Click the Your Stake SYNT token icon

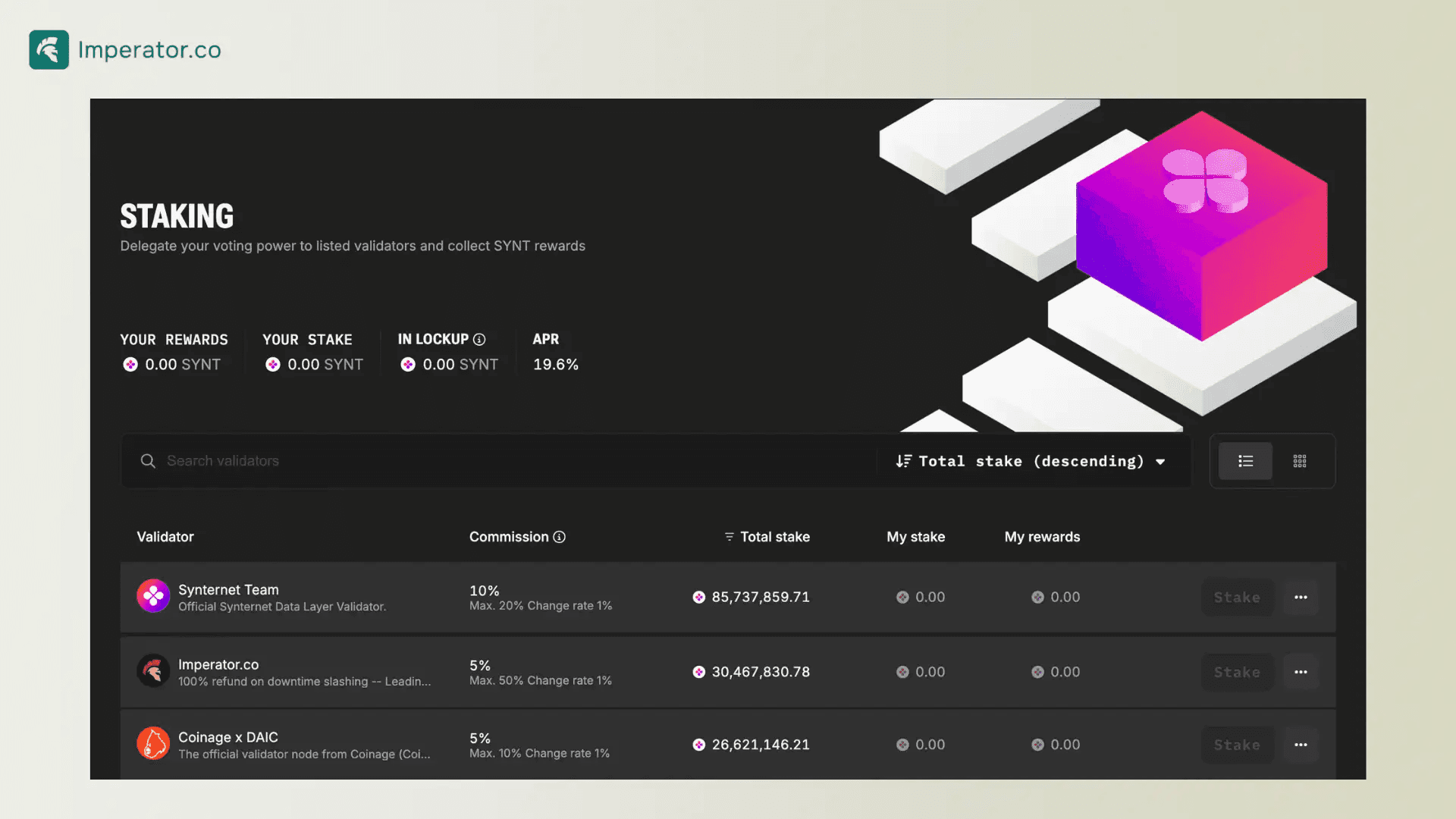(273, 365)
